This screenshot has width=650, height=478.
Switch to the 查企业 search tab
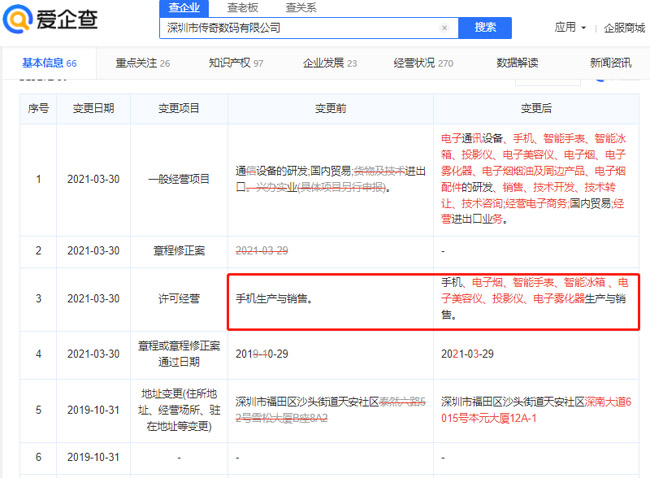183,7
